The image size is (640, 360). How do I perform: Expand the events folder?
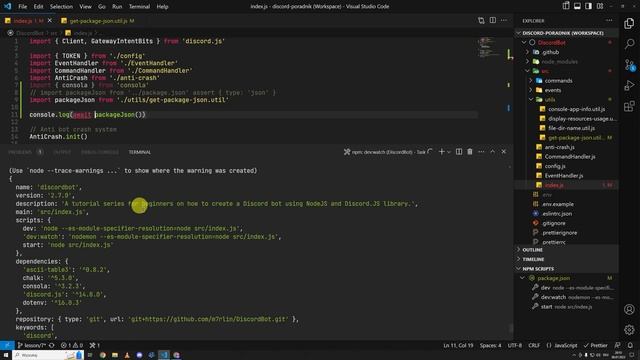point(567,90)
